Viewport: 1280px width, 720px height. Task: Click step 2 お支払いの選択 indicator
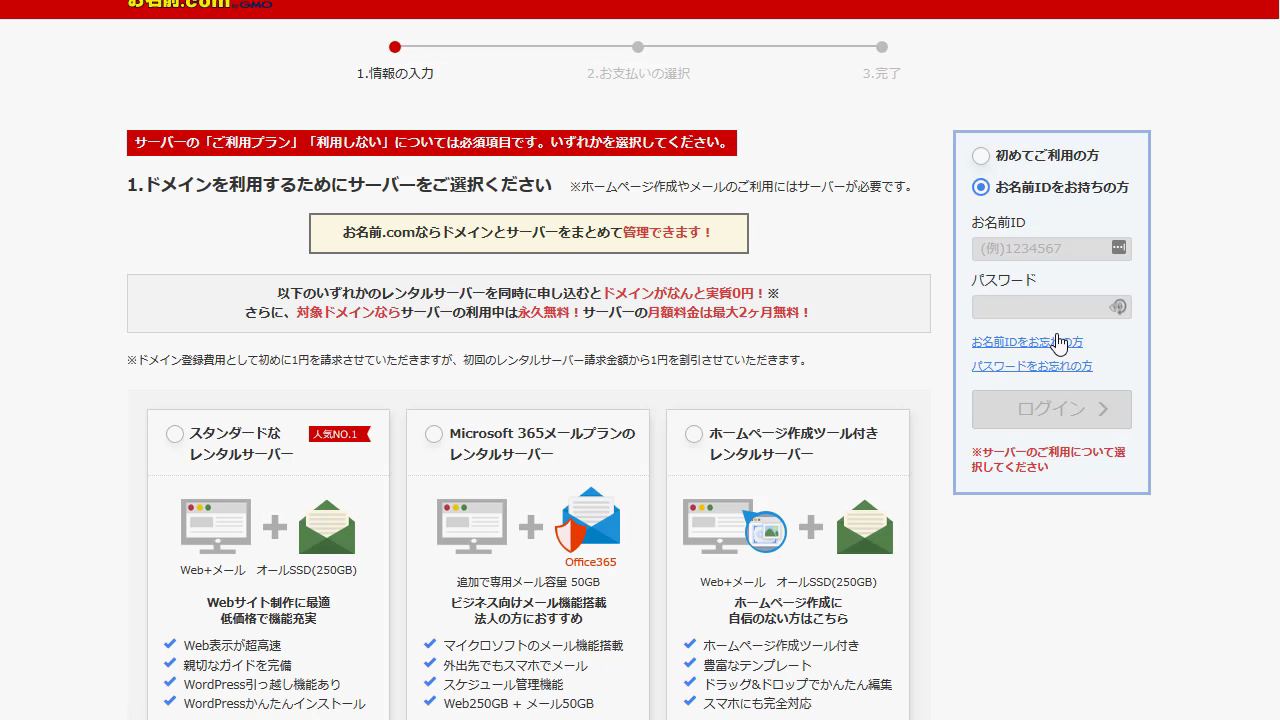(638, 47)
